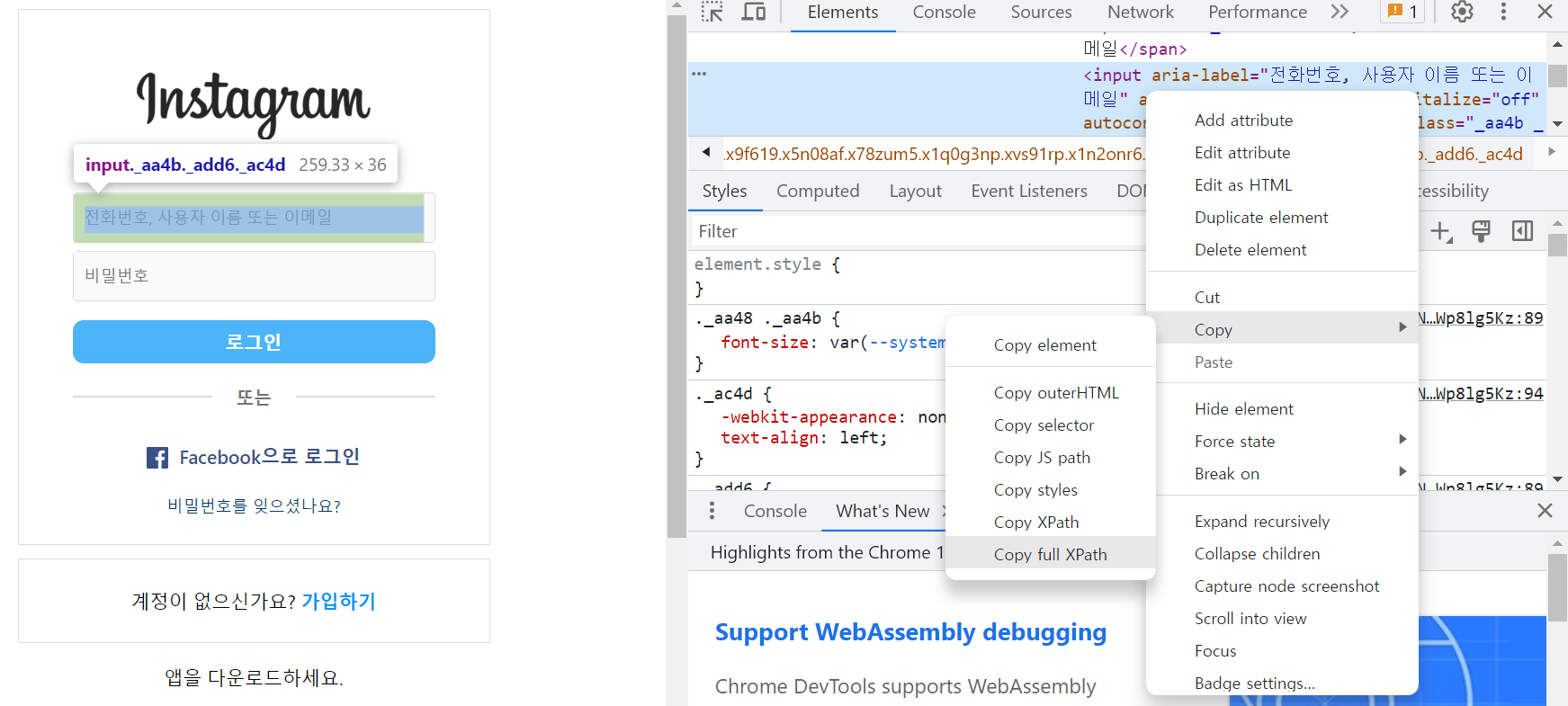Viewport: 1568px width, 706px height.
Task: Toggle the device toolbar icon
Action: point(754,12)
